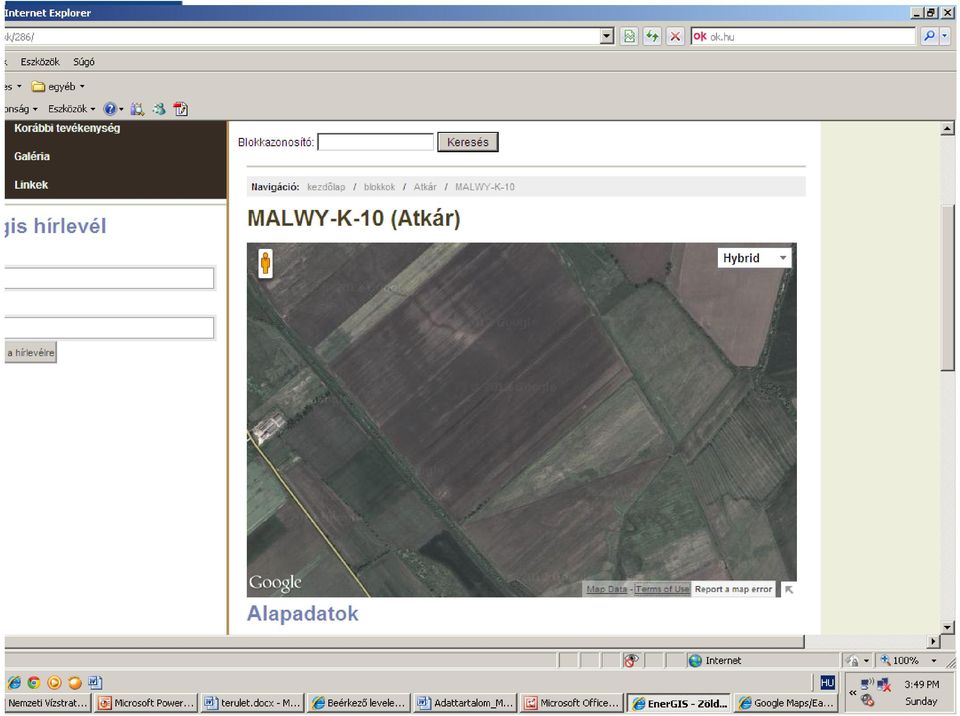Click the compatibility view icon beside address bar

(x=629, y=36)
